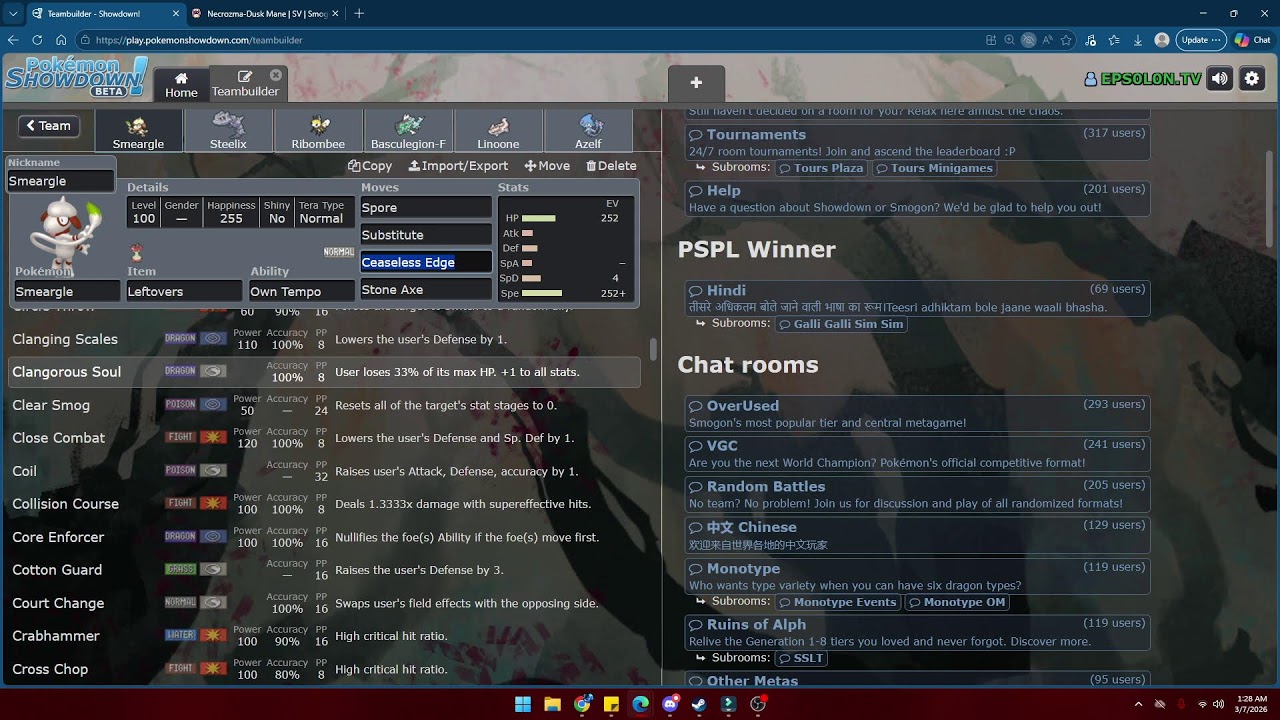This screenshot has height=720, width=1280.
Task: Select the Spore move slot
Action: click(x=426, y=208)
